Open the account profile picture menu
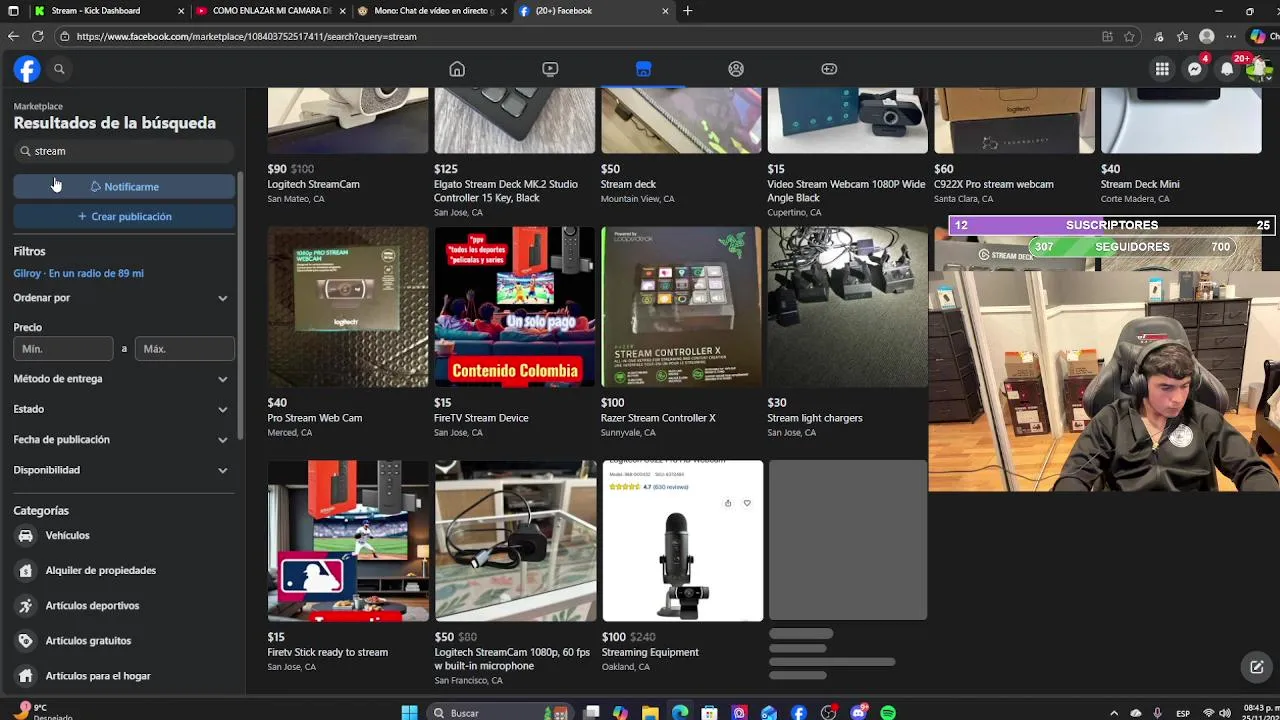Viewport: 1280px width, 720px height. [1258, 69]
